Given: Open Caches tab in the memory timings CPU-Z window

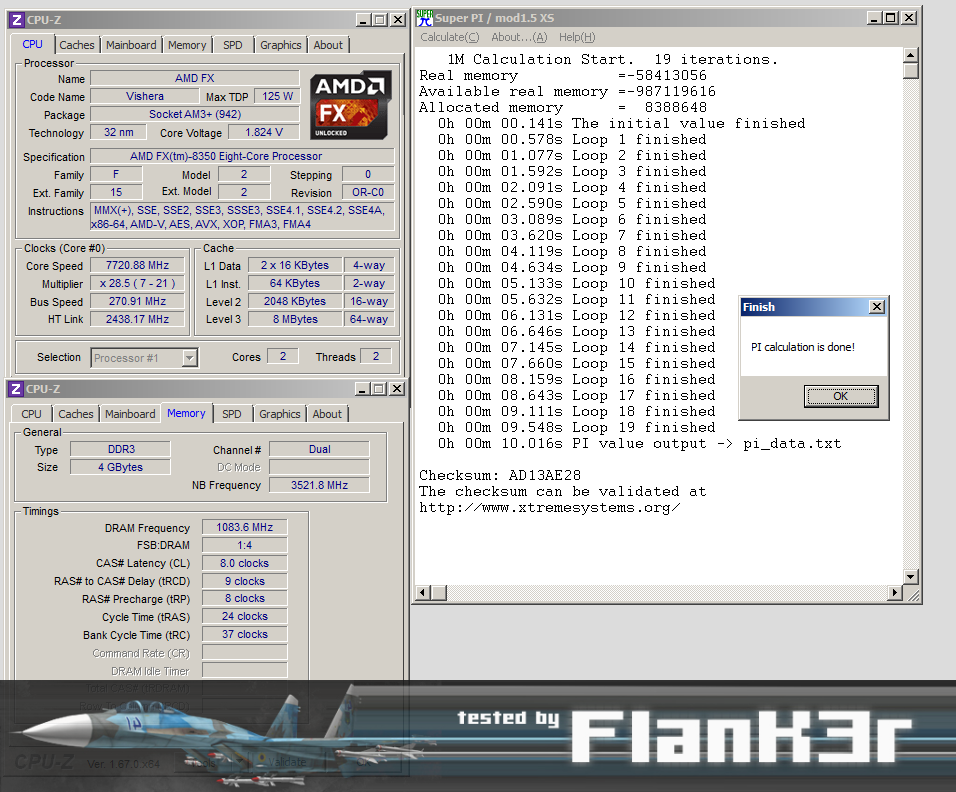Looking at the screenshot, I should 76,414.
